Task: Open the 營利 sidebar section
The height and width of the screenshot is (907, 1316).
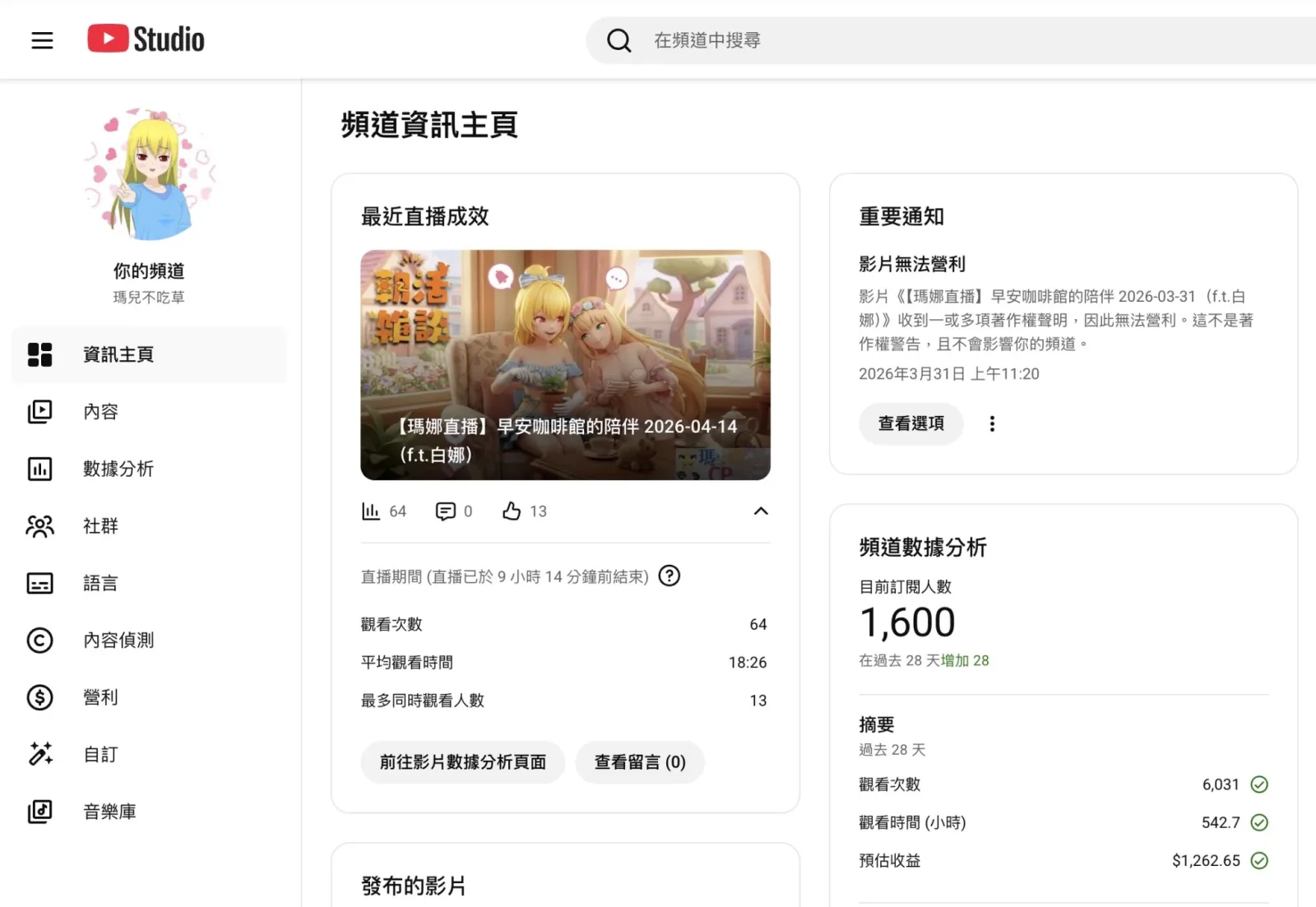Action: click(150, 697)
